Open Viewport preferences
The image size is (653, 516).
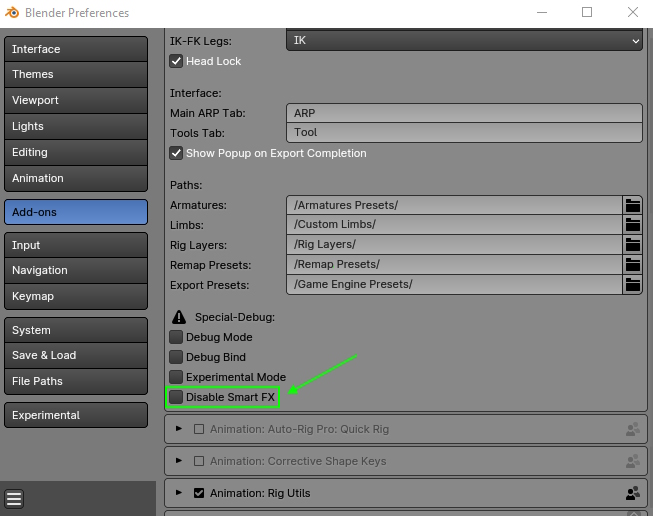tap(76, 100)
